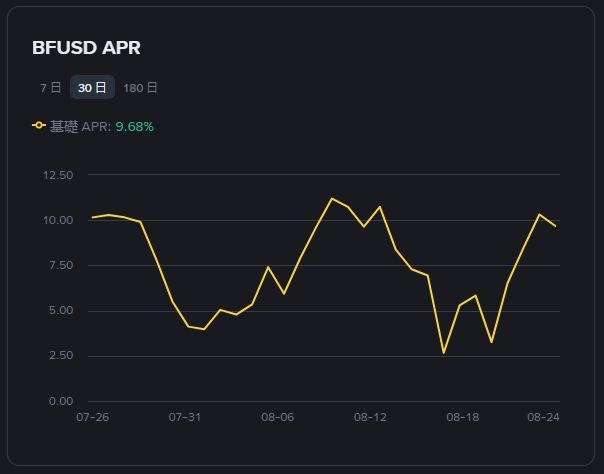Switch to the 7日 time range
Image resolution: width=604 pixels, height=474 pixels.
(x=50, y=88)
